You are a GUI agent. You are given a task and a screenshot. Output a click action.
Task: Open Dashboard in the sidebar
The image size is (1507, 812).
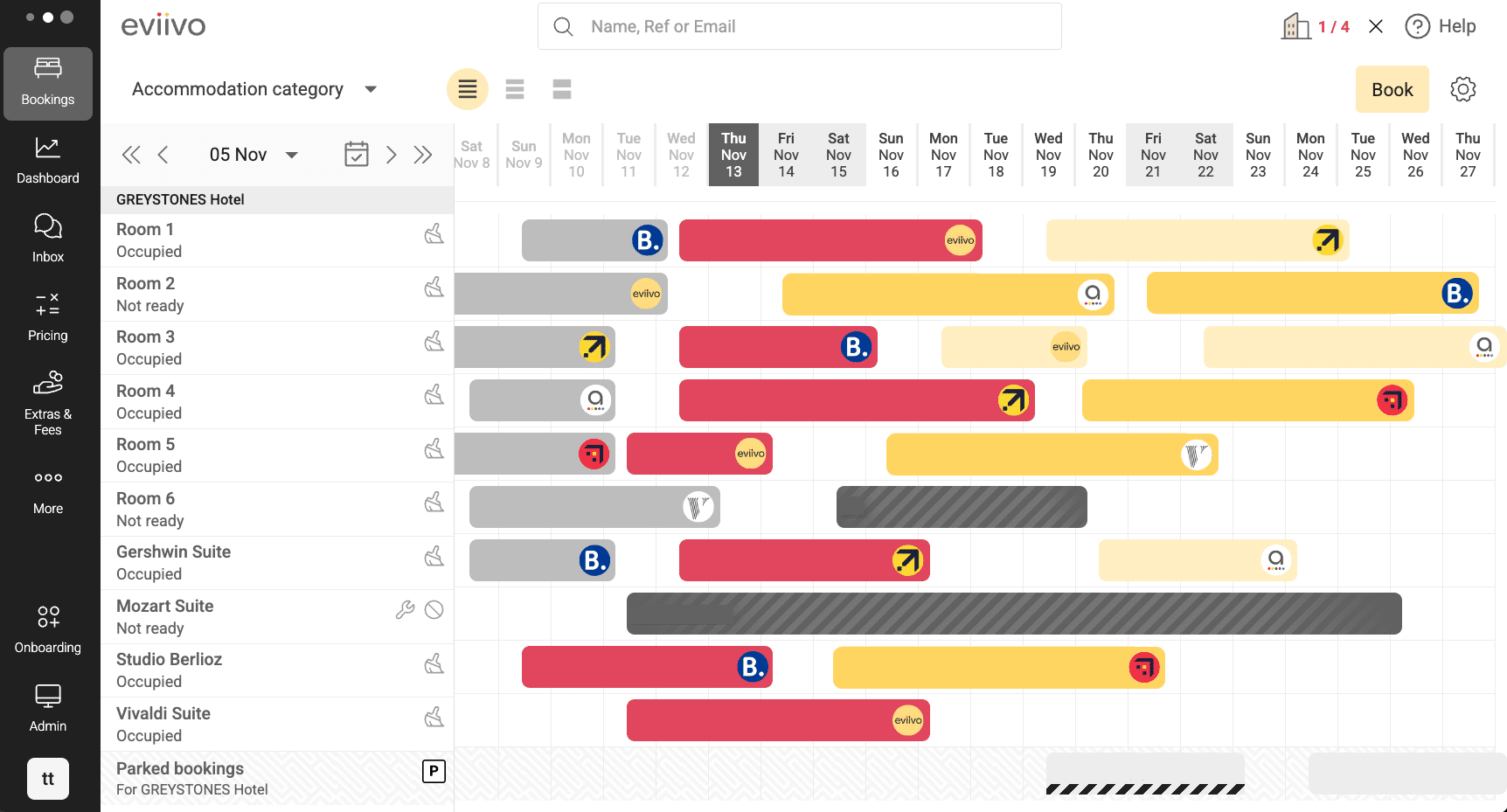click(x=48, y=160)
